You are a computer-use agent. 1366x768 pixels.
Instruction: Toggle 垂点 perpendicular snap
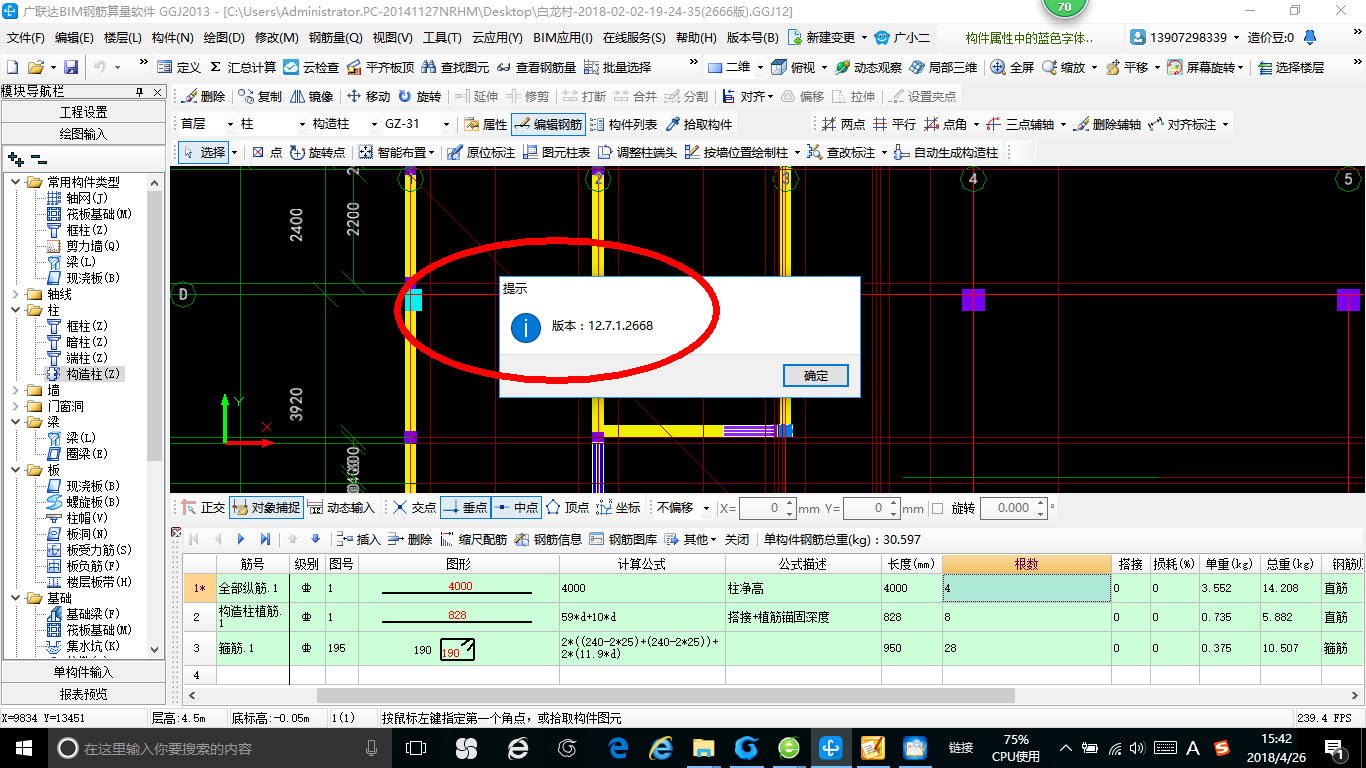(x=465, y=508)
